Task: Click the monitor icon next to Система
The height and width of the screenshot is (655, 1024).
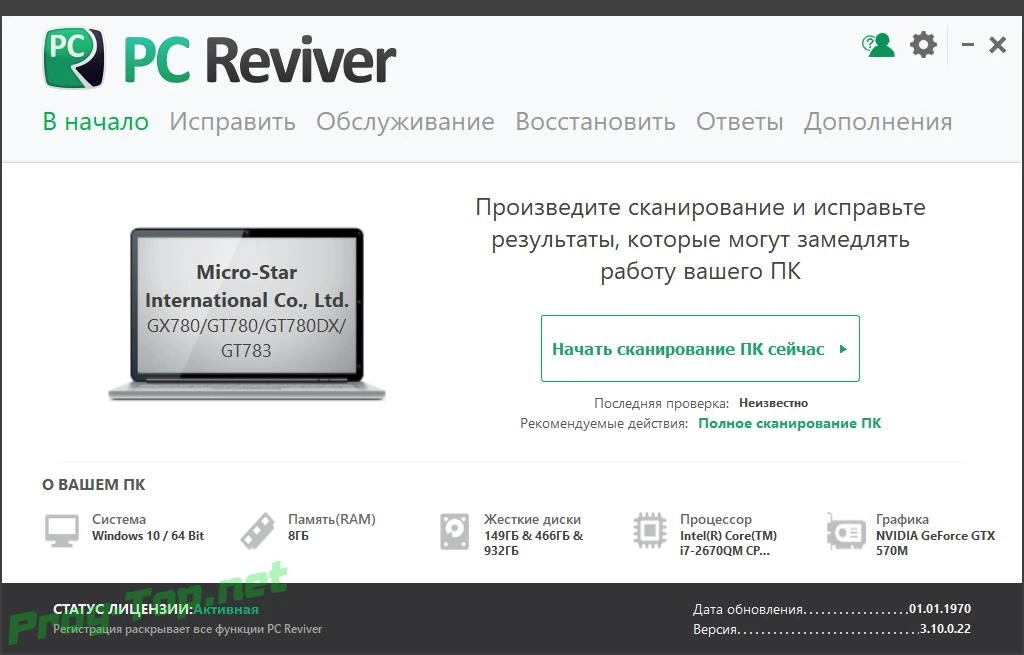Action: (x=62, y=530)
